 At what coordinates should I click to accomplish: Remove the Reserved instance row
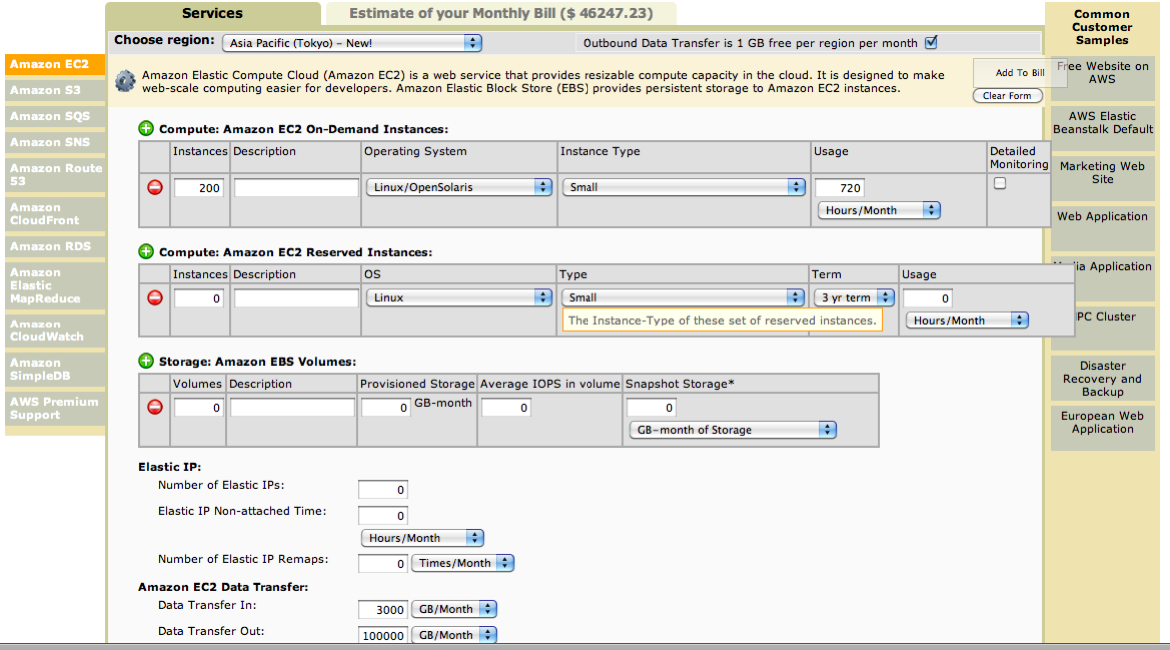(154, 298)
